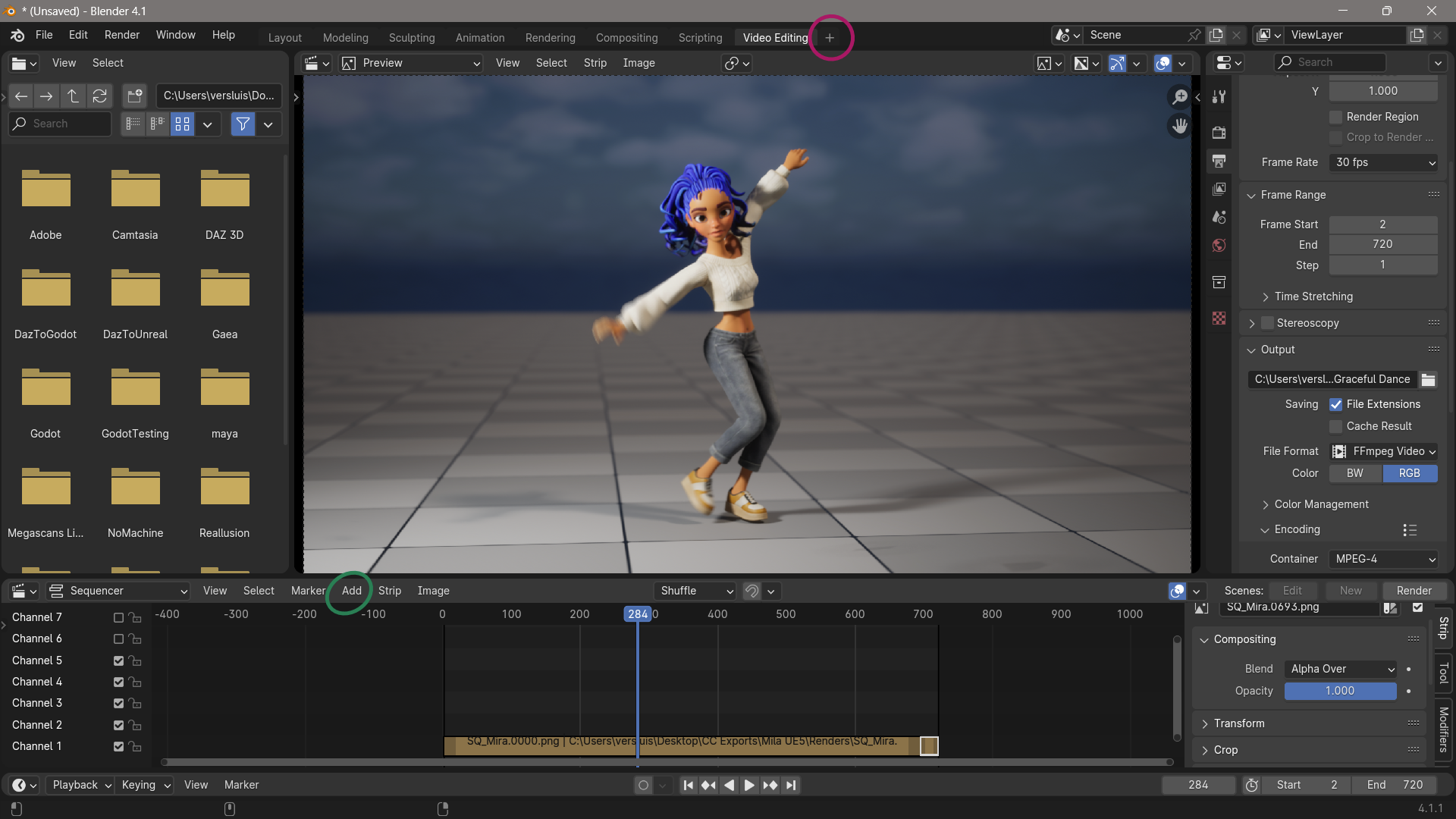Jump to the end frame icon
The width and height of the screenshot is (1456, 819).
[791, 785]
